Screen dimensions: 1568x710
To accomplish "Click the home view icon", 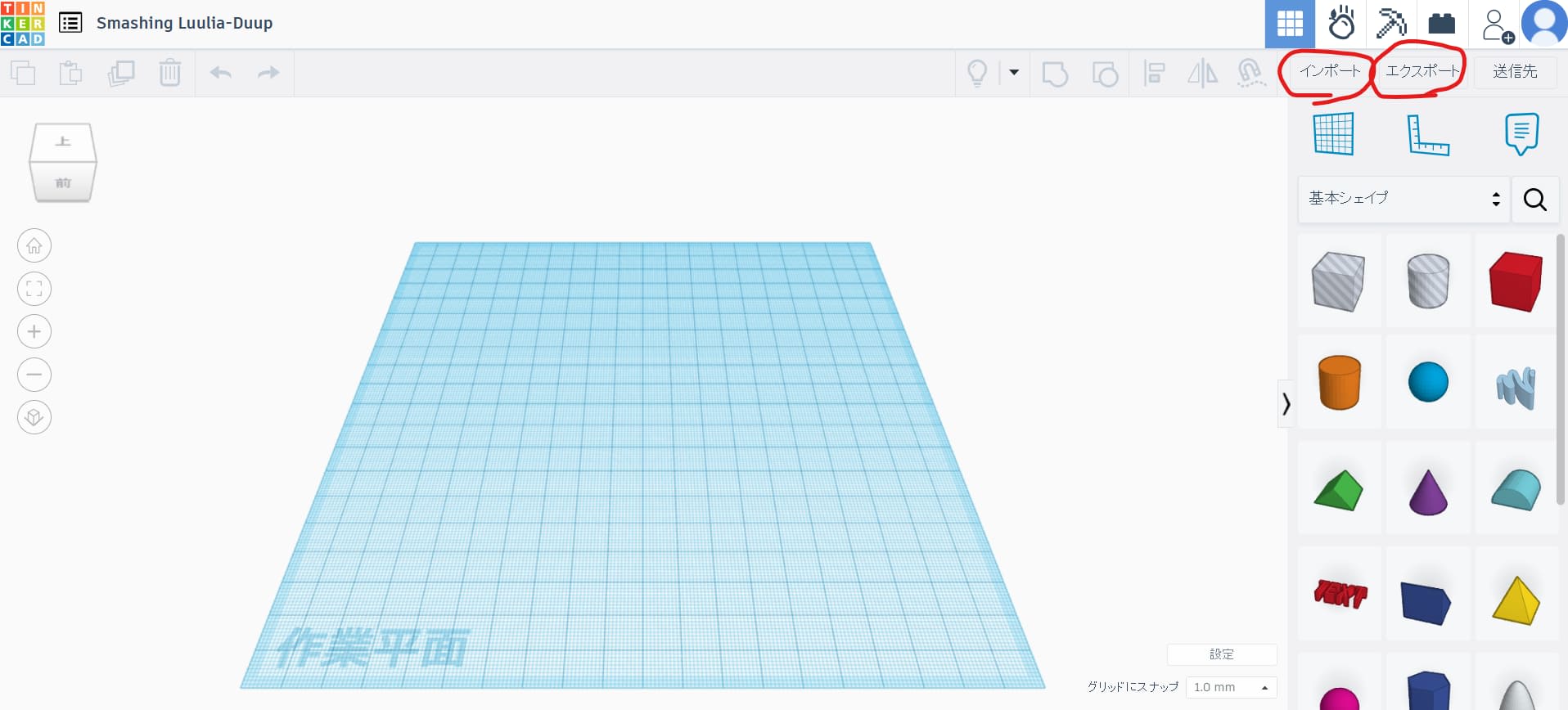I will [x=34, y=245].
